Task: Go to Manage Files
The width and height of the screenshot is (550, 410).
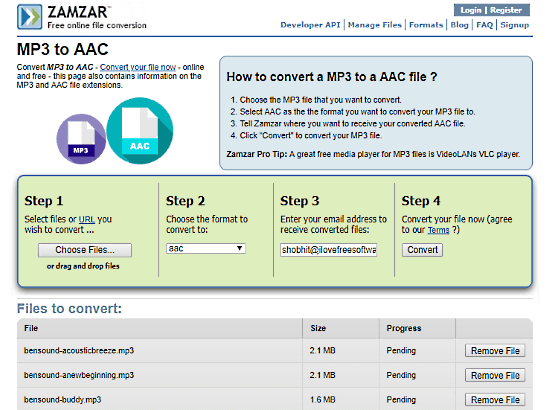Action: click(375, 25)
